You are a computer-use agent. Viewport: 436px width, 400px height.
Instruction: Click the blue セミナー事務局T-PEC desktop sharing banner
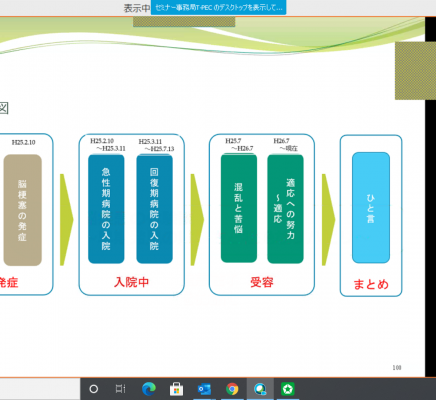click(x=218, y=8)
